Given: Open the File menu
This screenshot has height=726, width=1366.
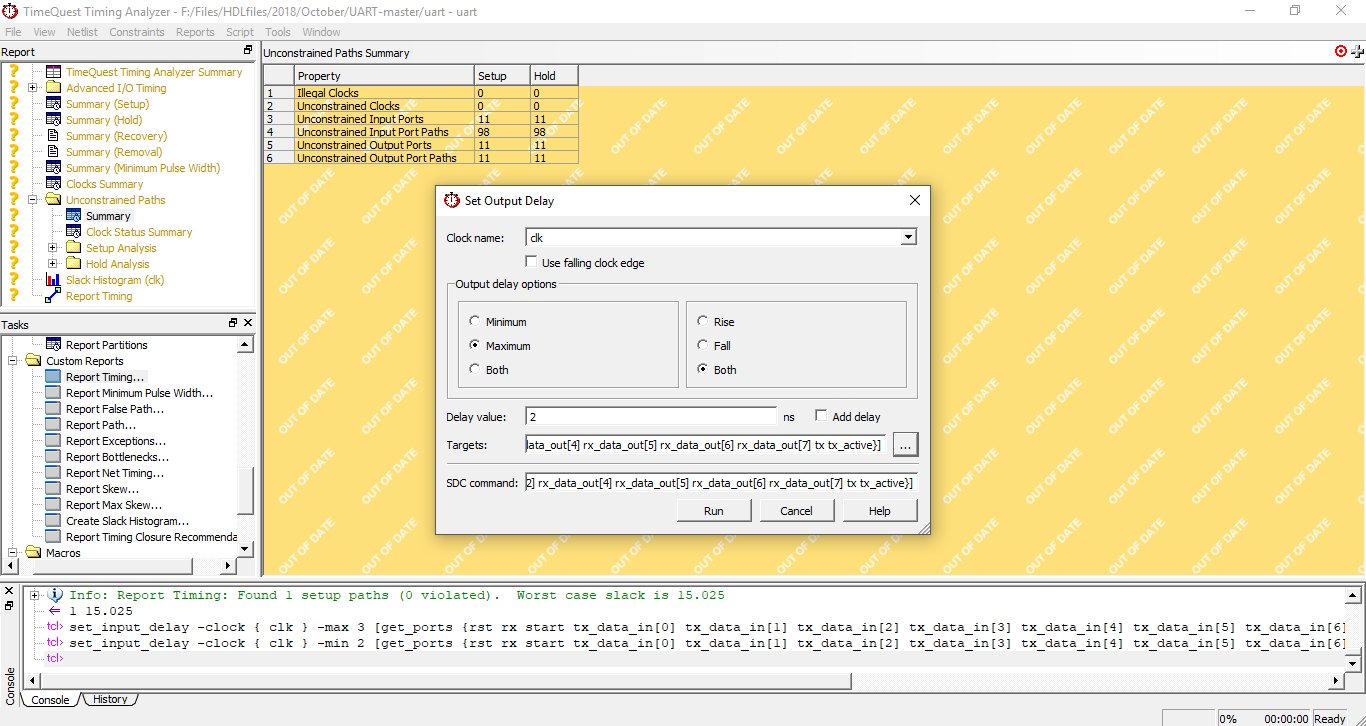Looking at the screenshot, I should pyautogui.click(x=13, y=32).
